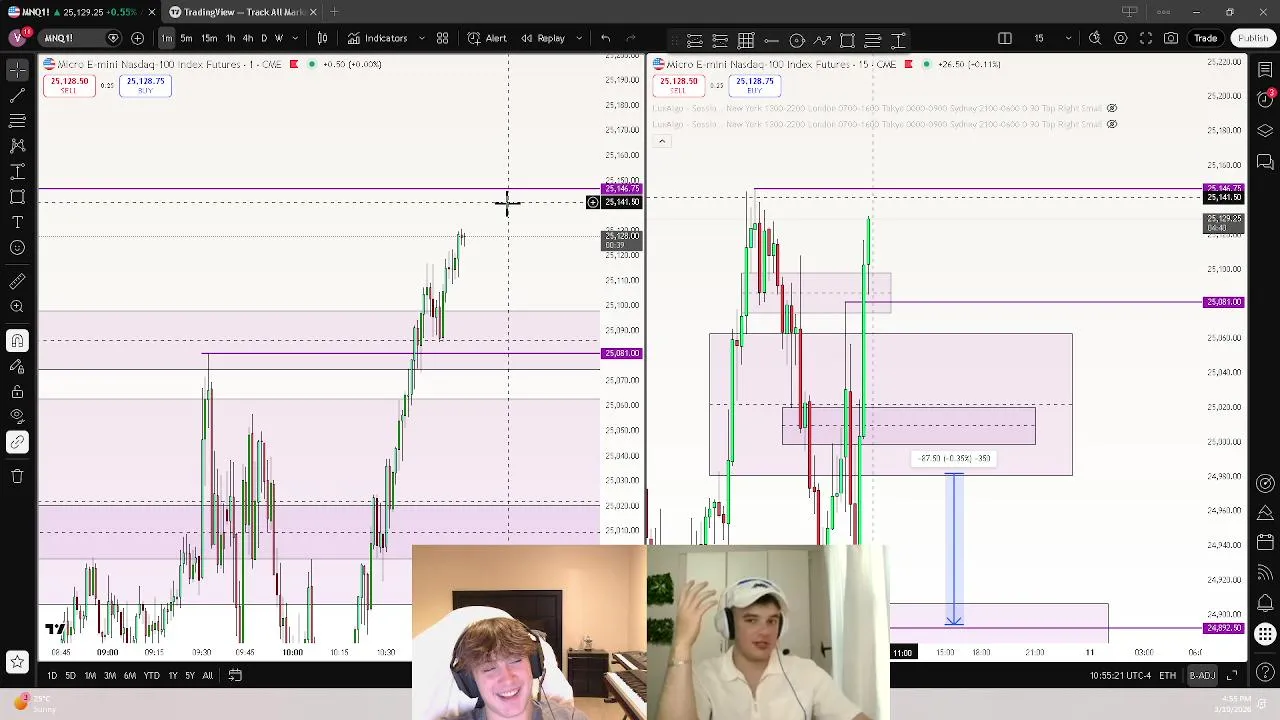Select the 5m timeframe
Viewport: 1280px width, 720px height.
(x=186, y=38)
